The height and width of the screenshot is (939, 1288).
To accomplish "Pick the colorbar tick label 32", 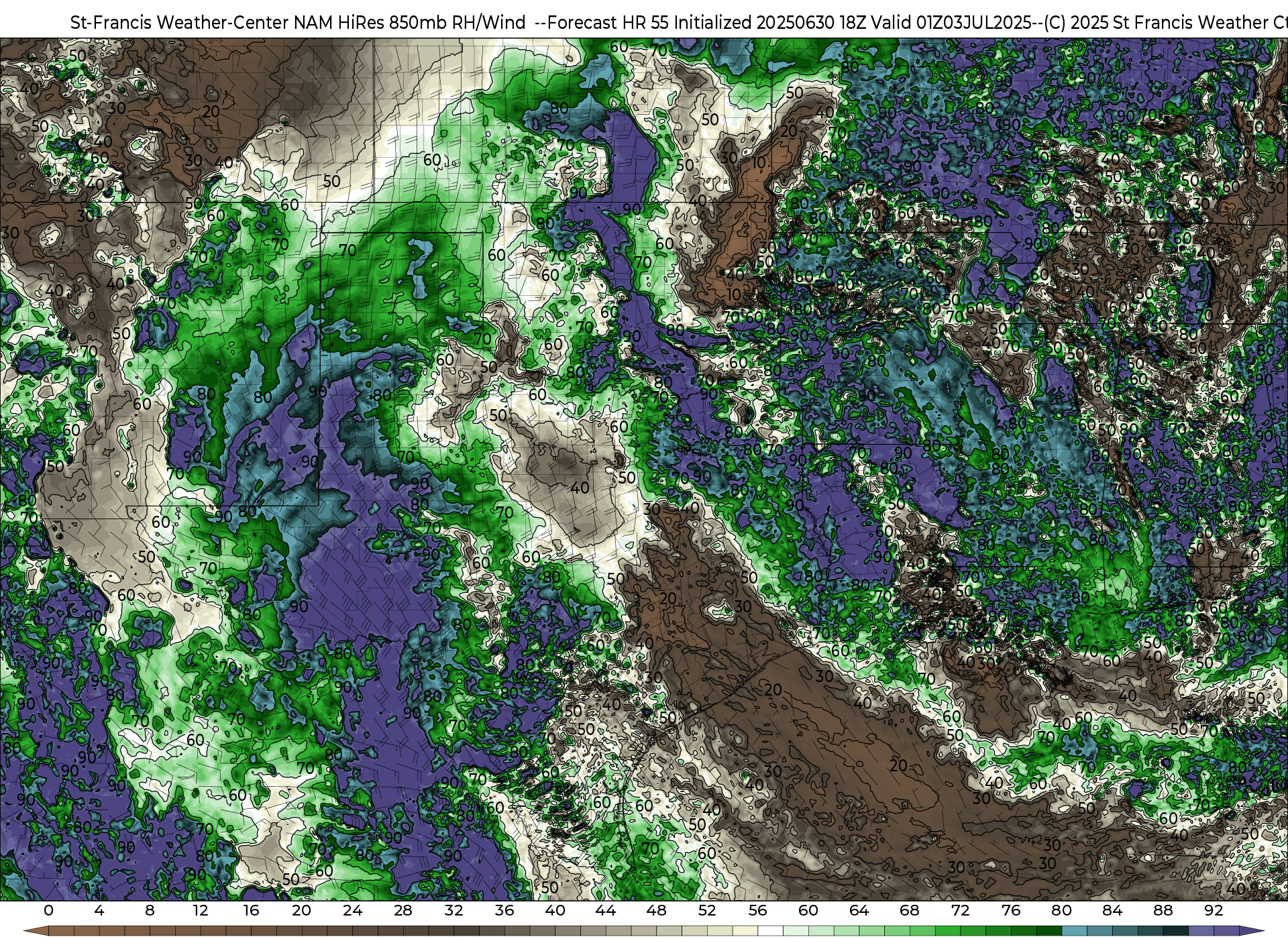I will (453, 910).
